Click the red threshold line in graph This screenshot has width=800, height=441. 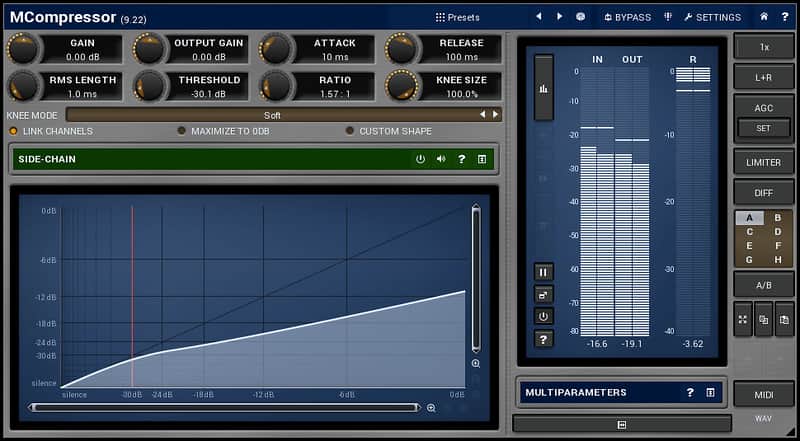tap(132, 296)
